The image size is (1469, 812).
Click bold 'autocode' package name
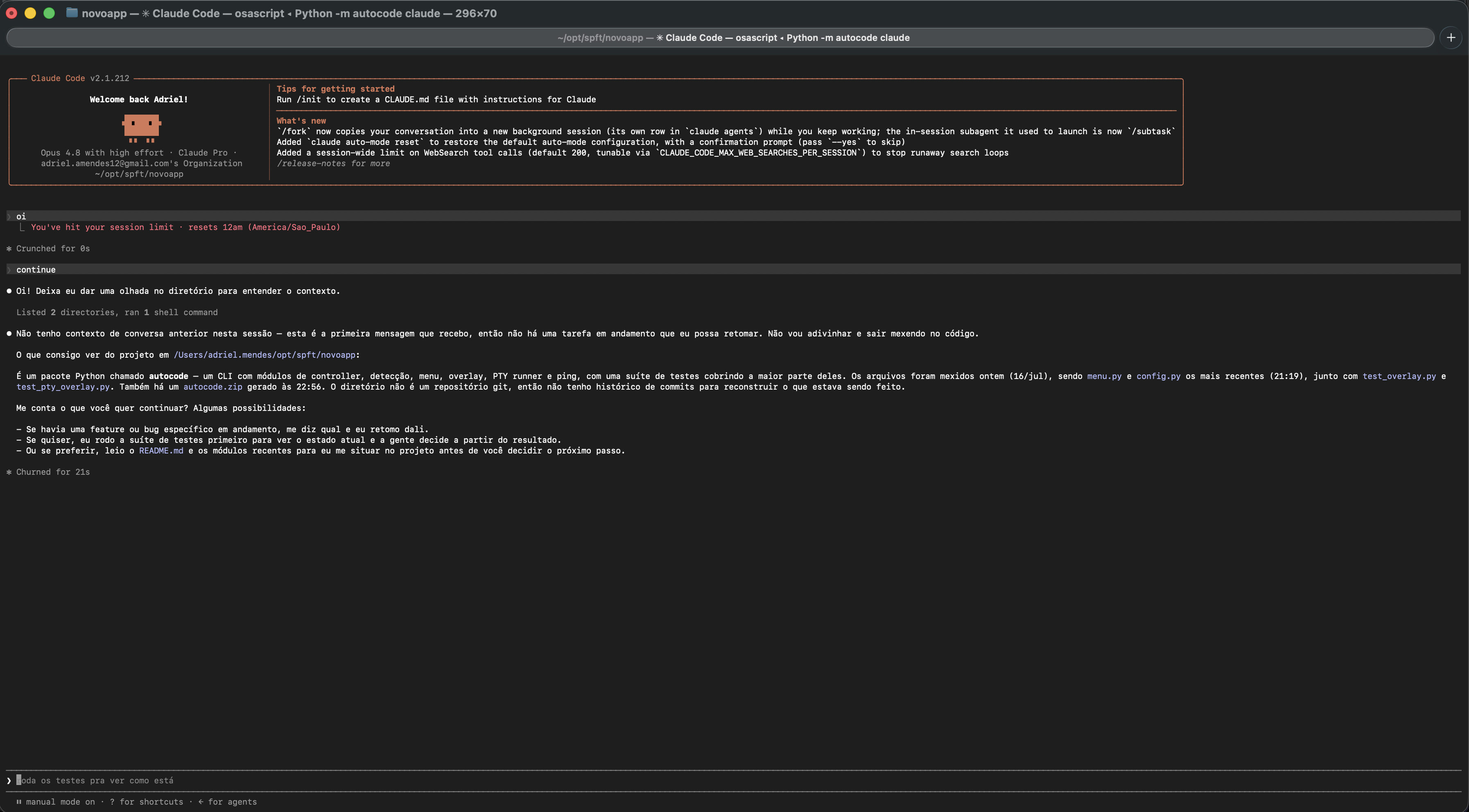click(x=168, y=376)
